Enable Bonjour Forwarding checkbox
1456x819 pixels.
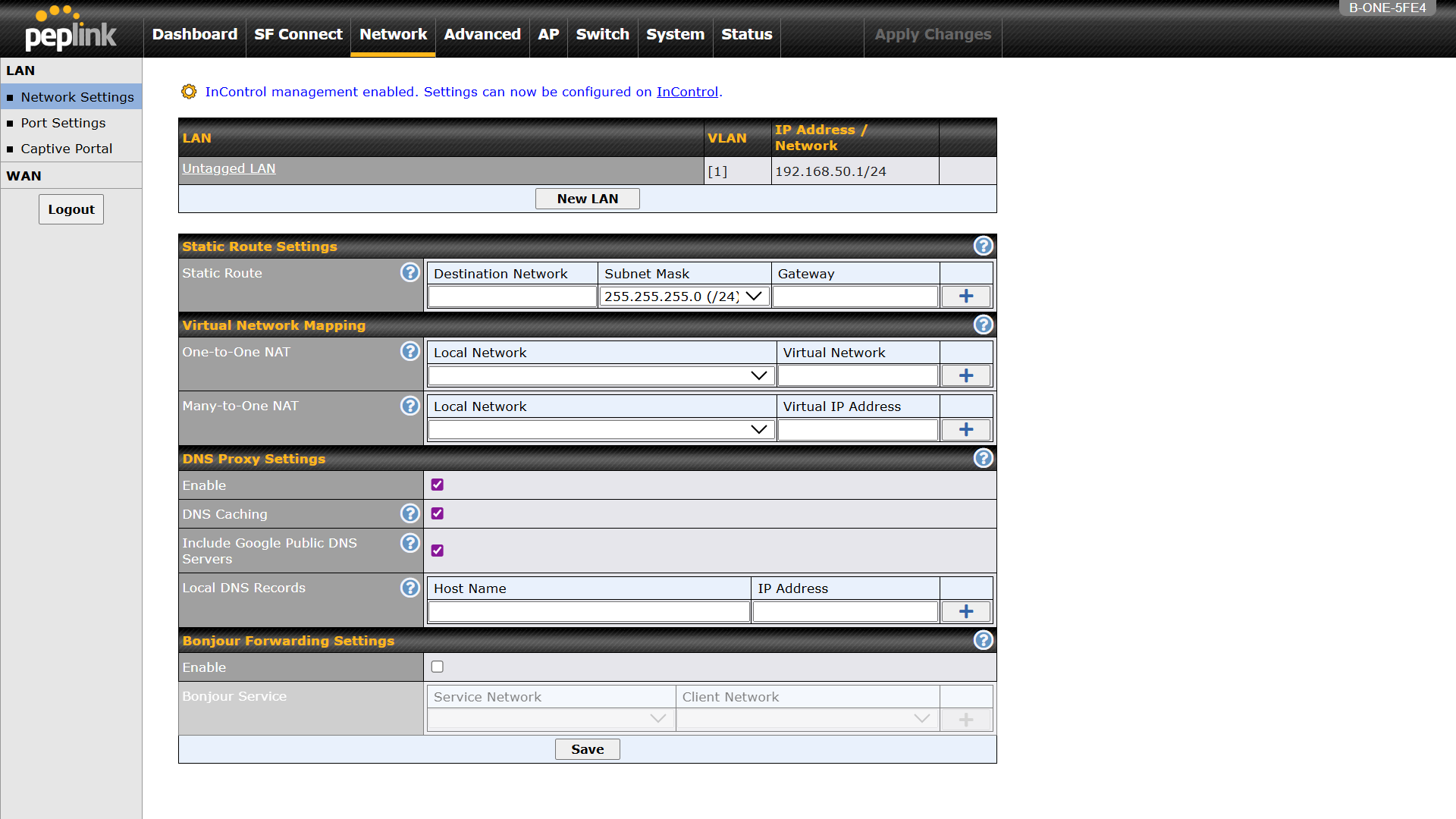click(438, 667)
